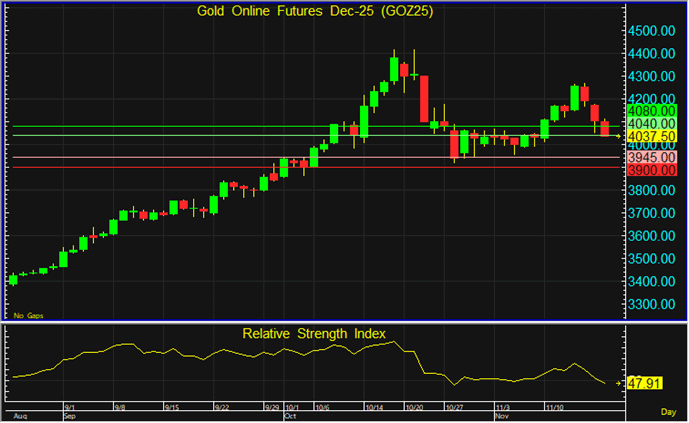The image size is (689, 423).
Task: Click the RSI arrow marker beside 47.91
Action: (x=618, y=383)
